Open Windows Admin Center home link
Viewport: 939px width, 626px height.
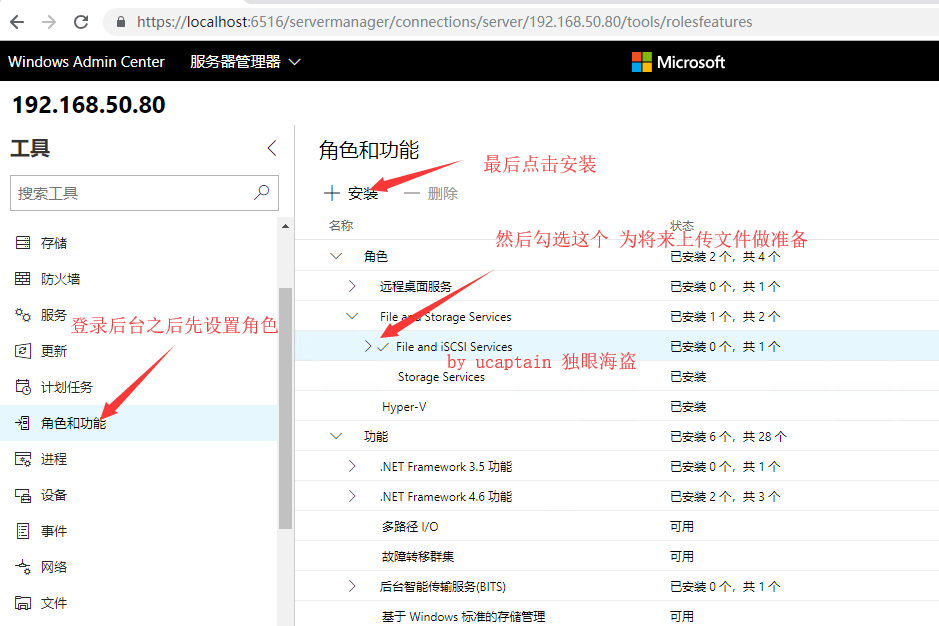(x=86, y=62)
